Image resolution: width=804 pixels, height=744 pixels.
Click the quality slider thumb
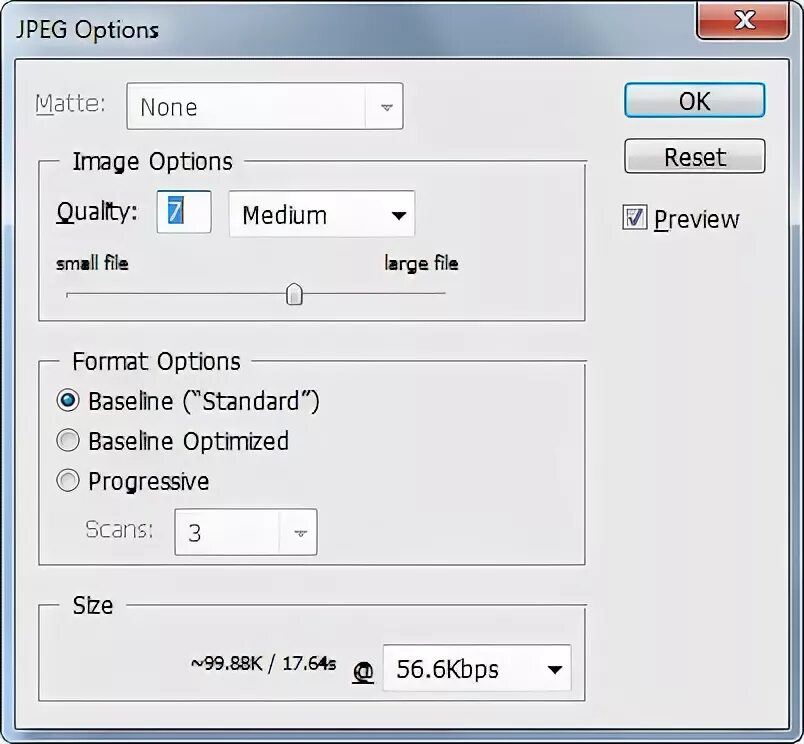click(294, 294)
